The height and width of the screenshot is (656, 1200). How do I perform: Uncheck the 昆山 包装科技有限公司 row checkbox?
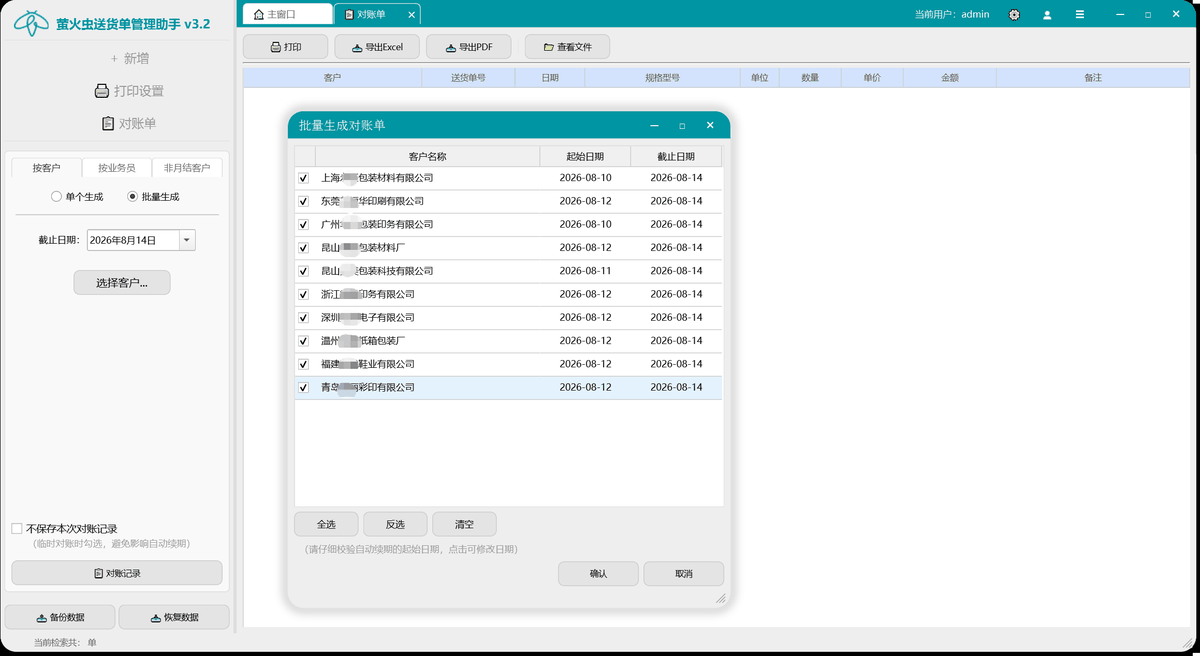[304, 271]
